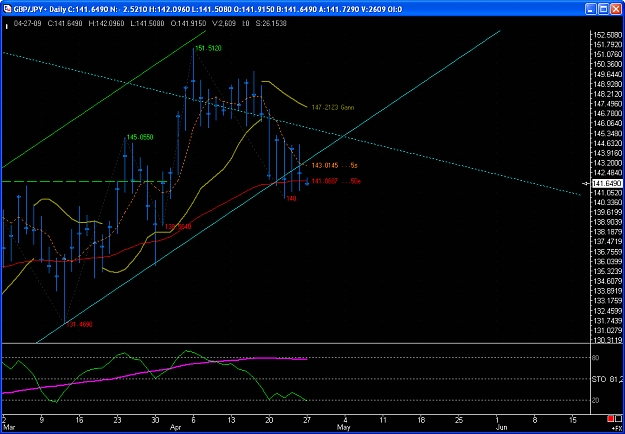Screen dimensions: 625x434
Task: Click the 80 level on stochastic axis
Action: point(596,357)
